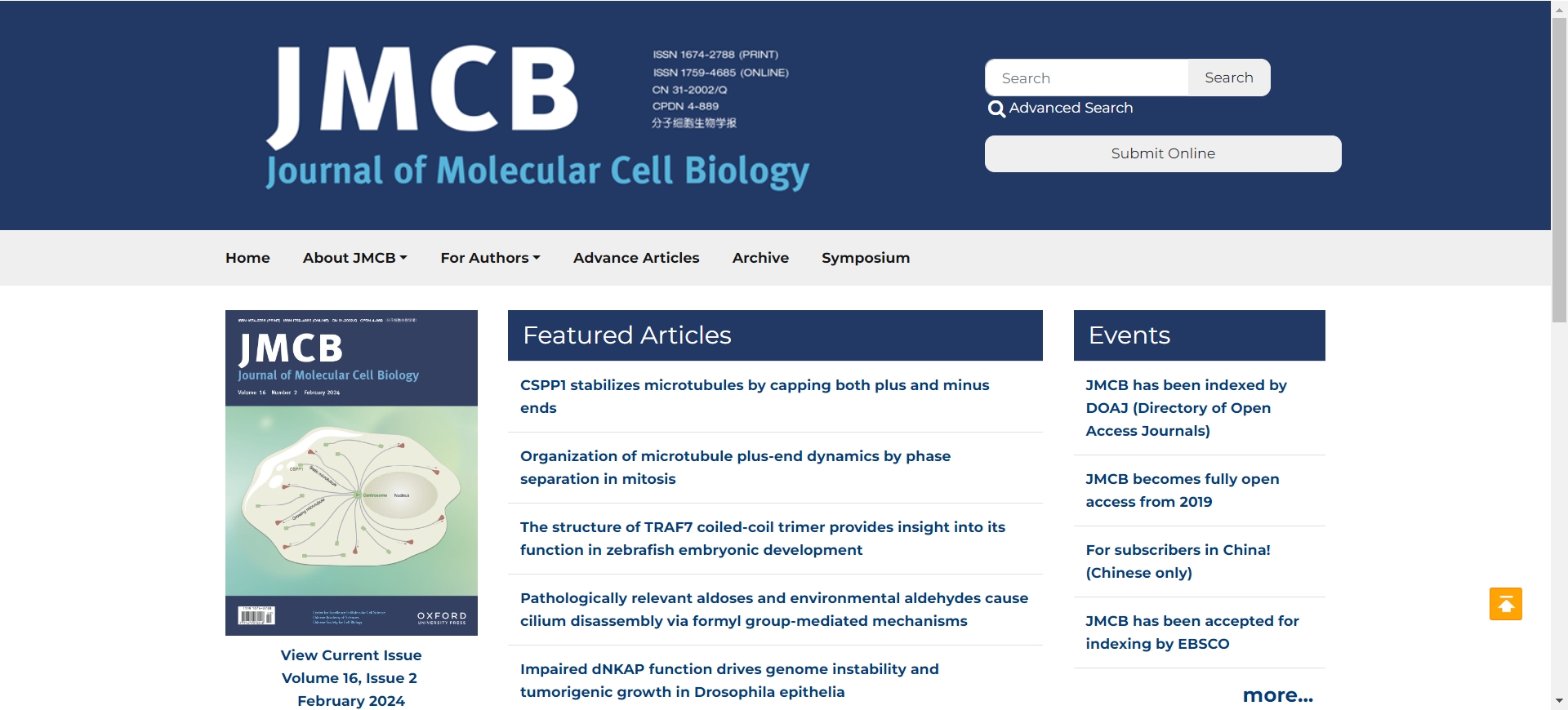Open the current issue cover thumbnail
This screenshot has height=710, width=1568.
351,473
